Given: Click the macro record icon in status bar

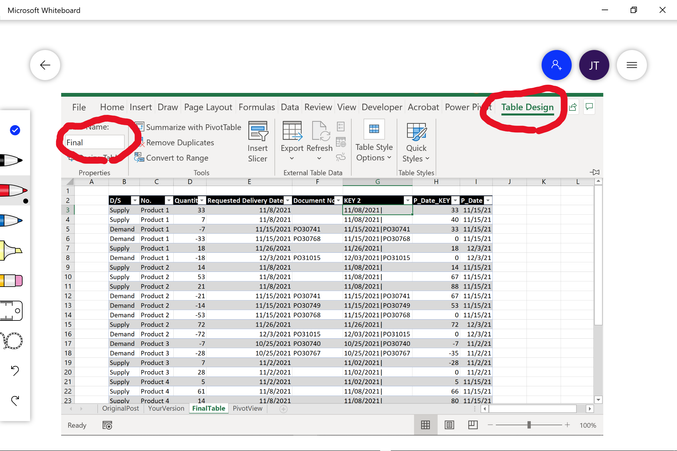Looking at the screenshot, I should [x=107, y=426].
